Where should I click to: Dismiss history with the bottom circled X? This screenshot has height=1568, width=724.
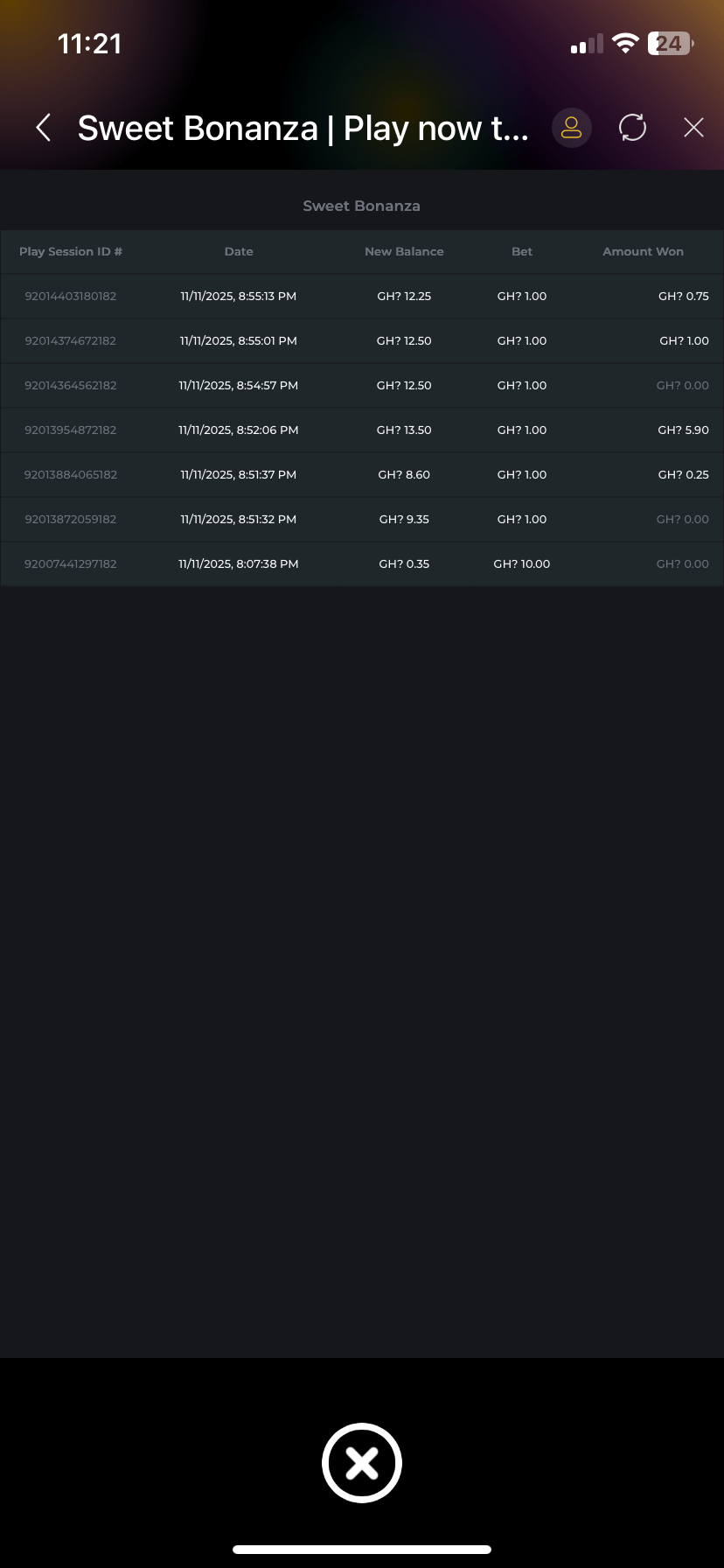pos(361,1463)
